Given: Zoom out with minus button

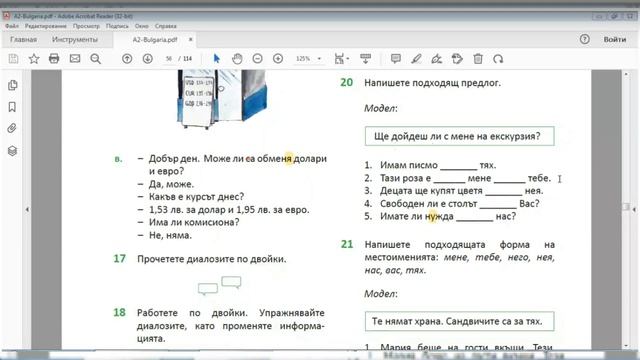Looking at the screenshot, I should [x=258, y=59].
